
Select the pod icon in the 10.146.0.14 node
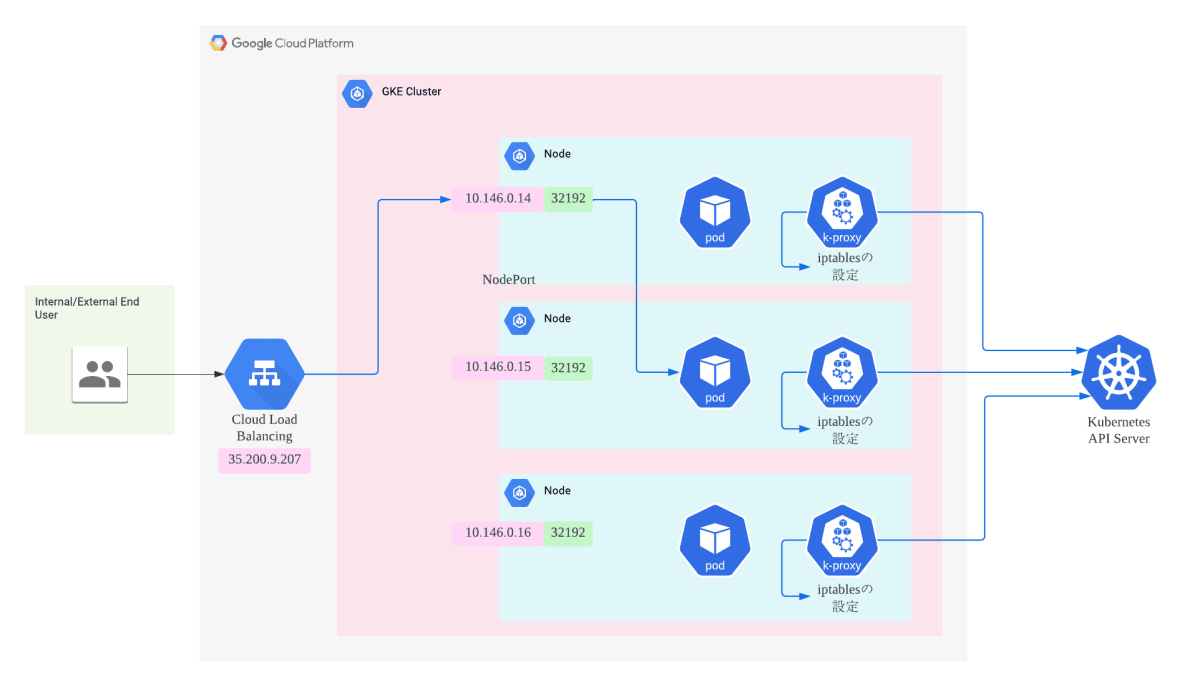(714, 214)
